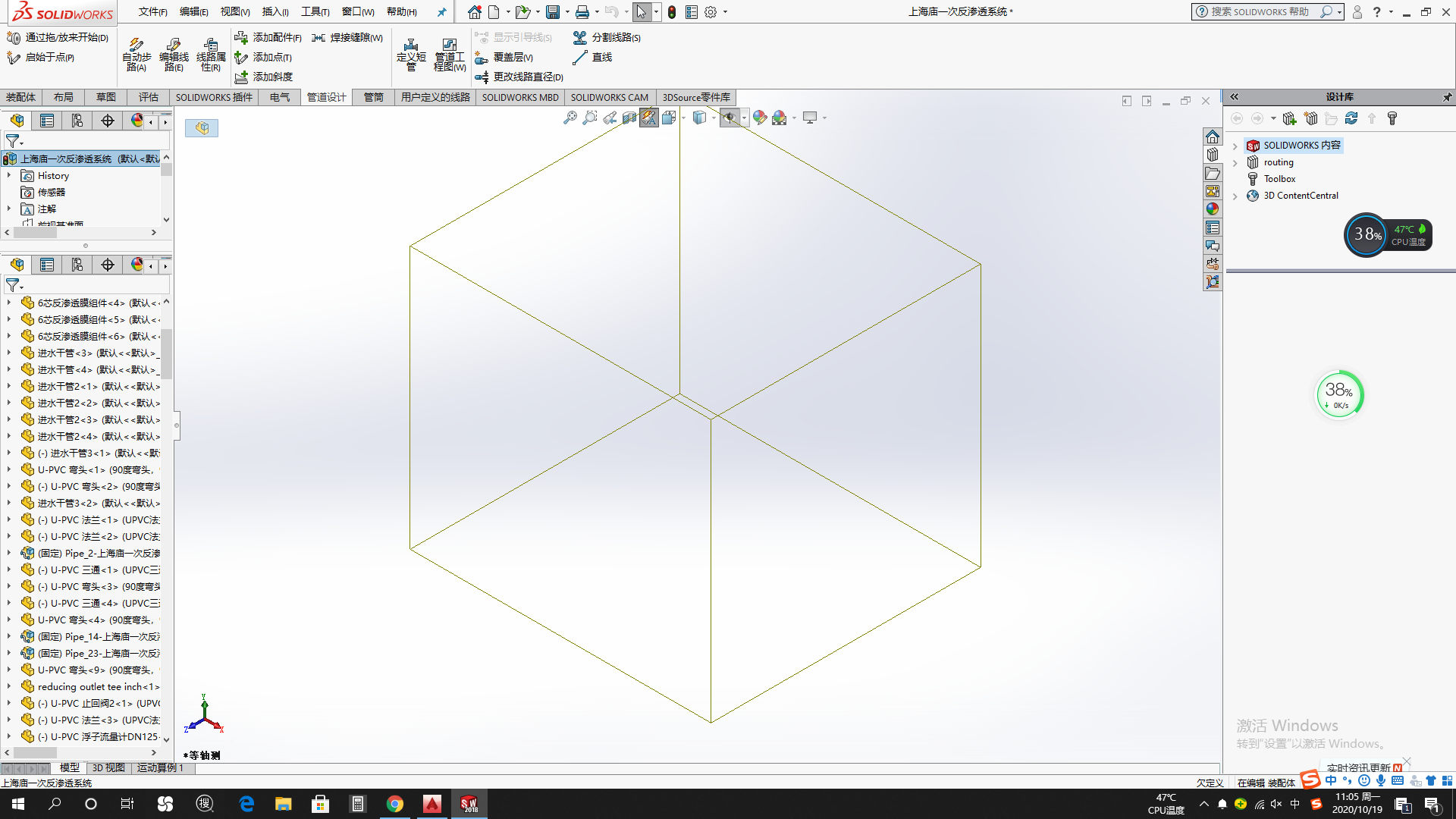Save the assembly with the floppy disk icon
The height and width of the screenshot is (819, 1456).
pos(553,12)
